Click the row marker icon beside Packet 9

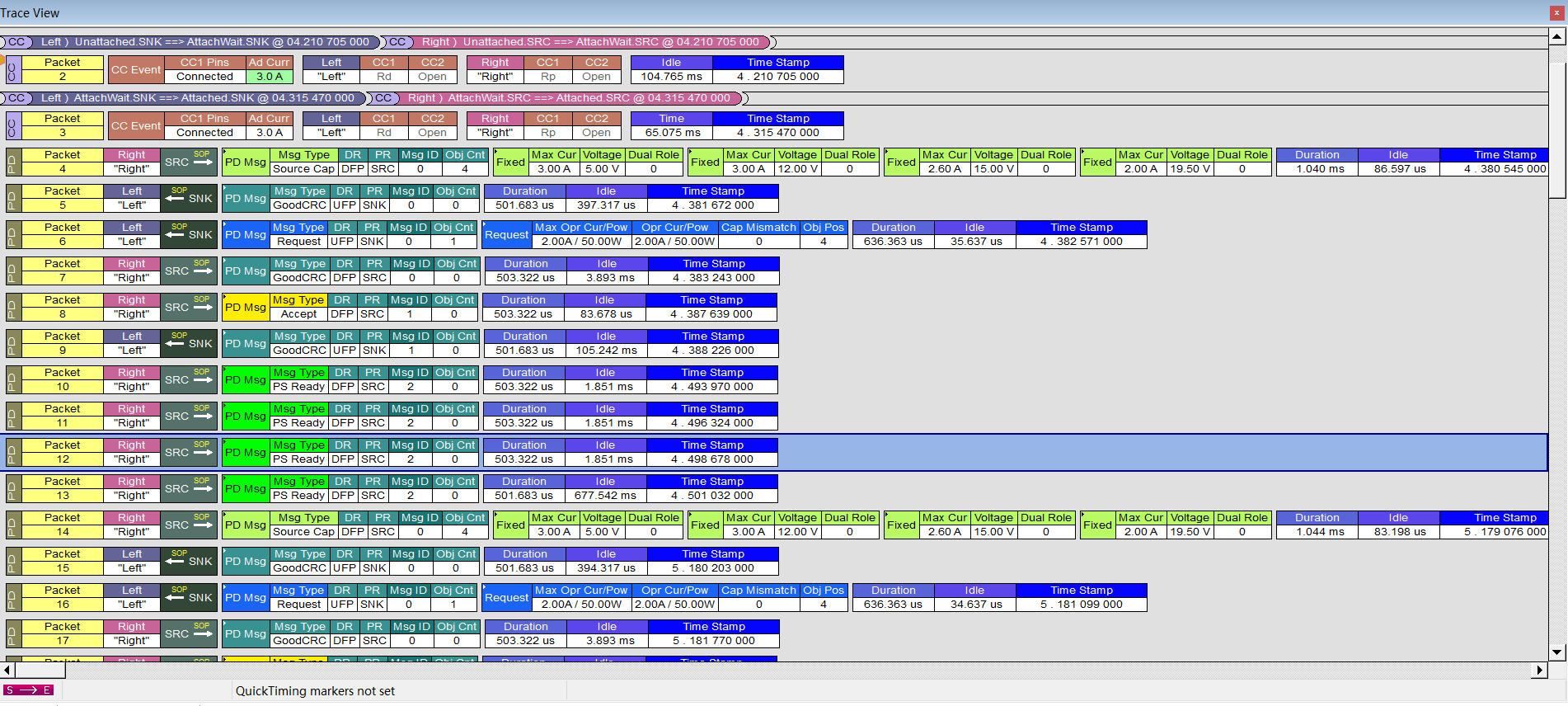[x=13, y=343]
